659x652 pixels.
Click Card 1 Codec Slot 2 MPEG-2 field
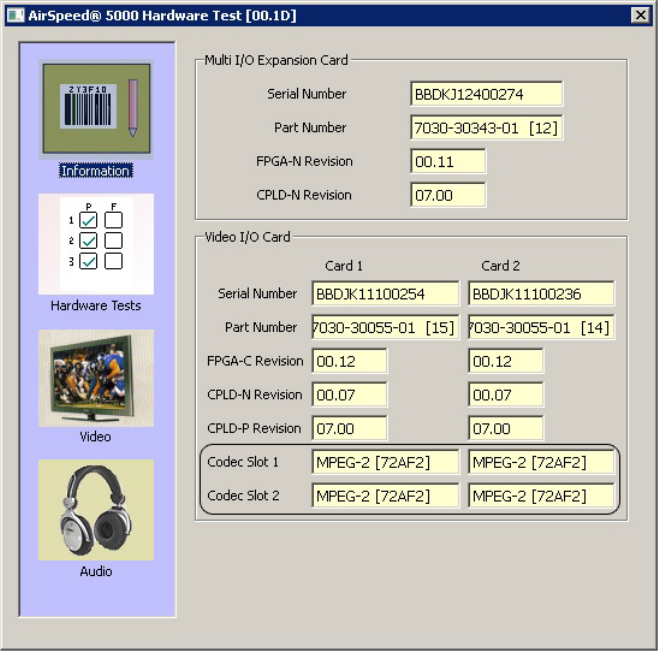[385, 496]
